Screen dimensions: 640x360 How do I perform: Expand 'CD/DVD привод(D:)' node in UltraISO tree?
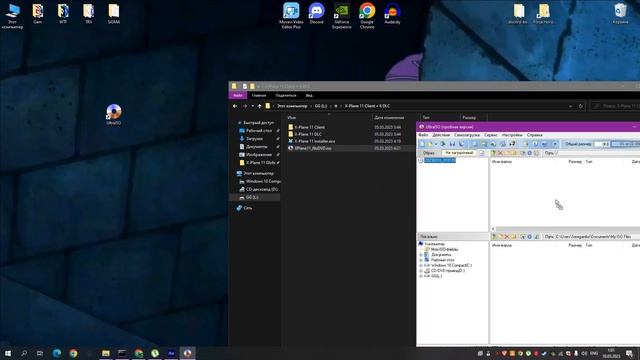pos(421,271)
